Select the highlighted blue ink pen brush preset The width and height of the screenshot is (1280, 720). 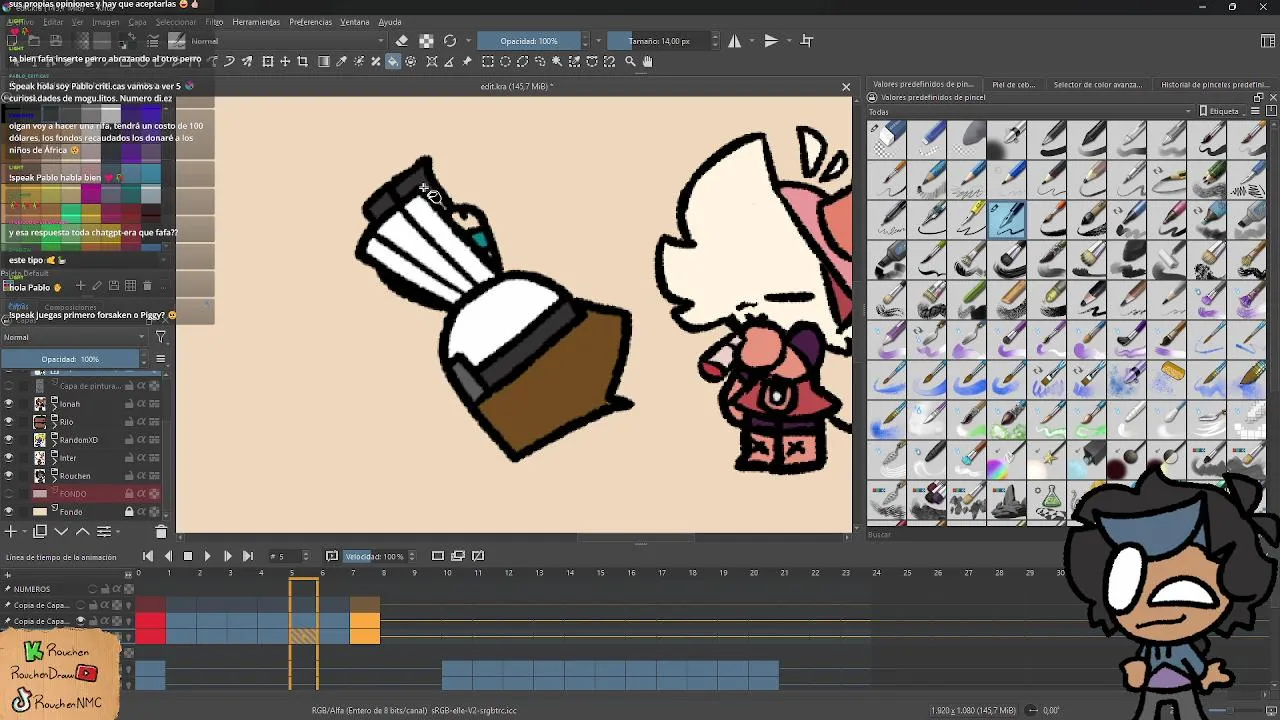pos(1008,219)
